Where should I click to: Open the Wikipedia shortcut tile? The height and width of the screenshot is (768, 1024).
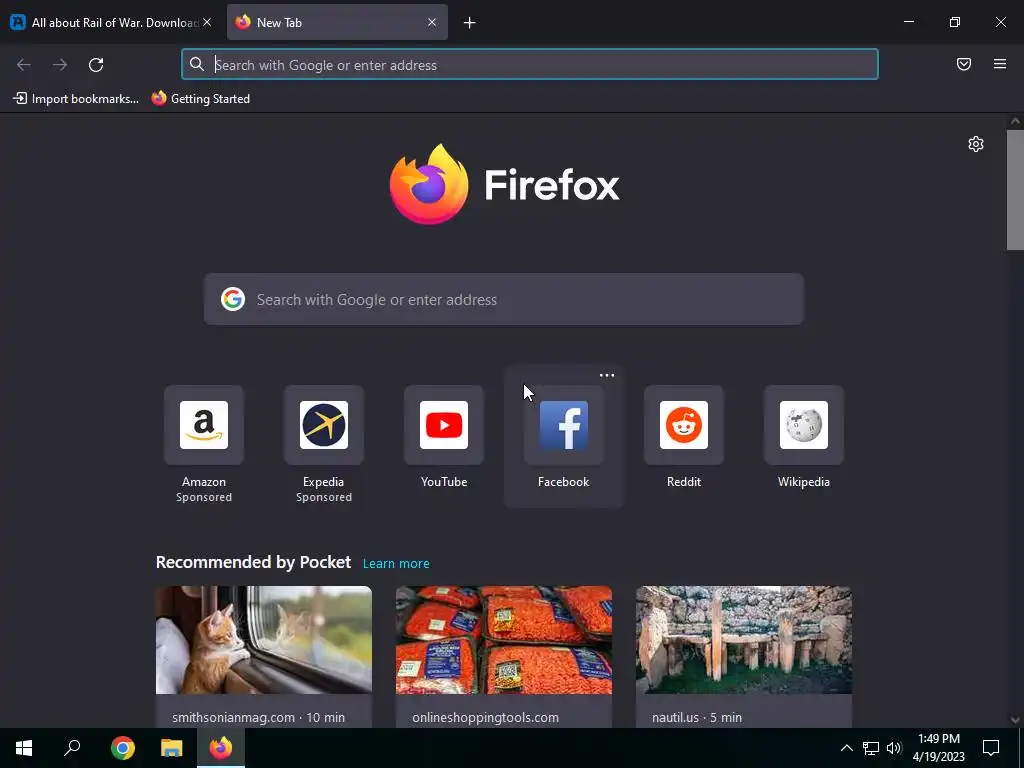[804, 425]
